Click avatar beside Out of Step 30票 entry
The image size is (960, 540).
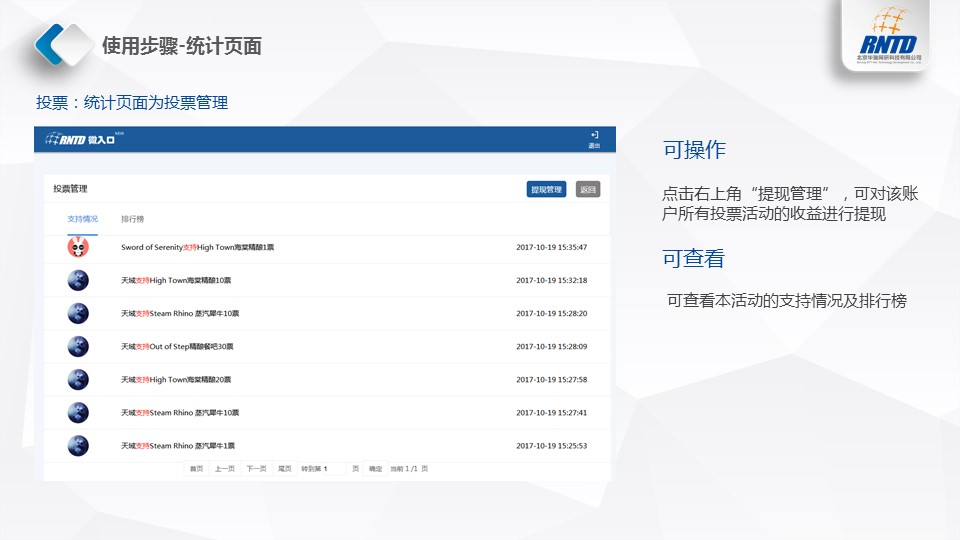pyautogui.click(x=78, y=346)
